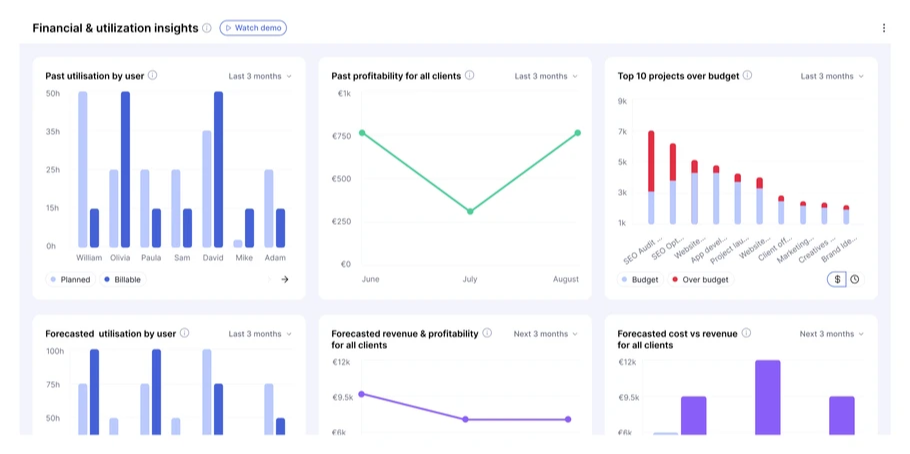
Task: Click the Watch demo button
Action: [x=253, y=28]
